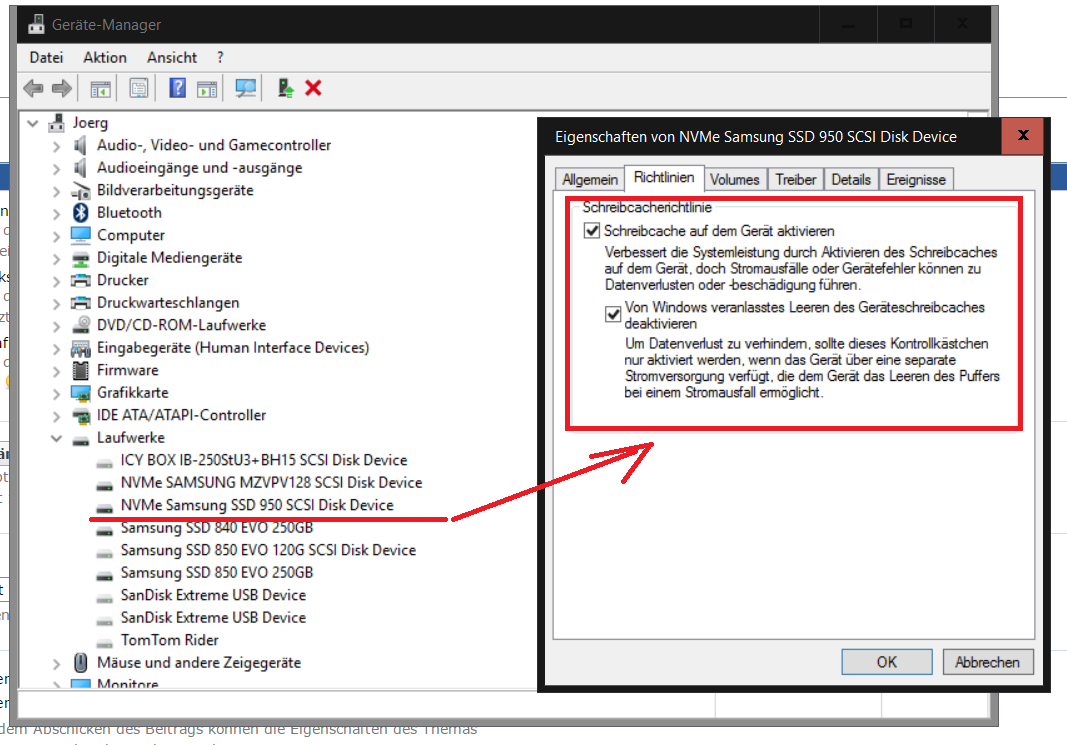The image size is (1067, 745).
Task: Expand the Bluetooth node
Action: point(56,213)
